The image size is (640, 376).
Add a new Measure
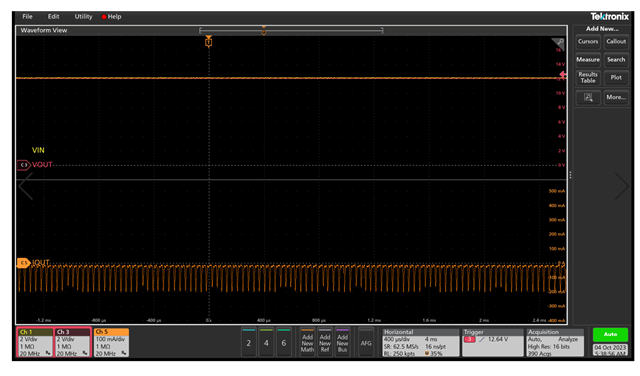pyautogui.click(x=588, y=60)
